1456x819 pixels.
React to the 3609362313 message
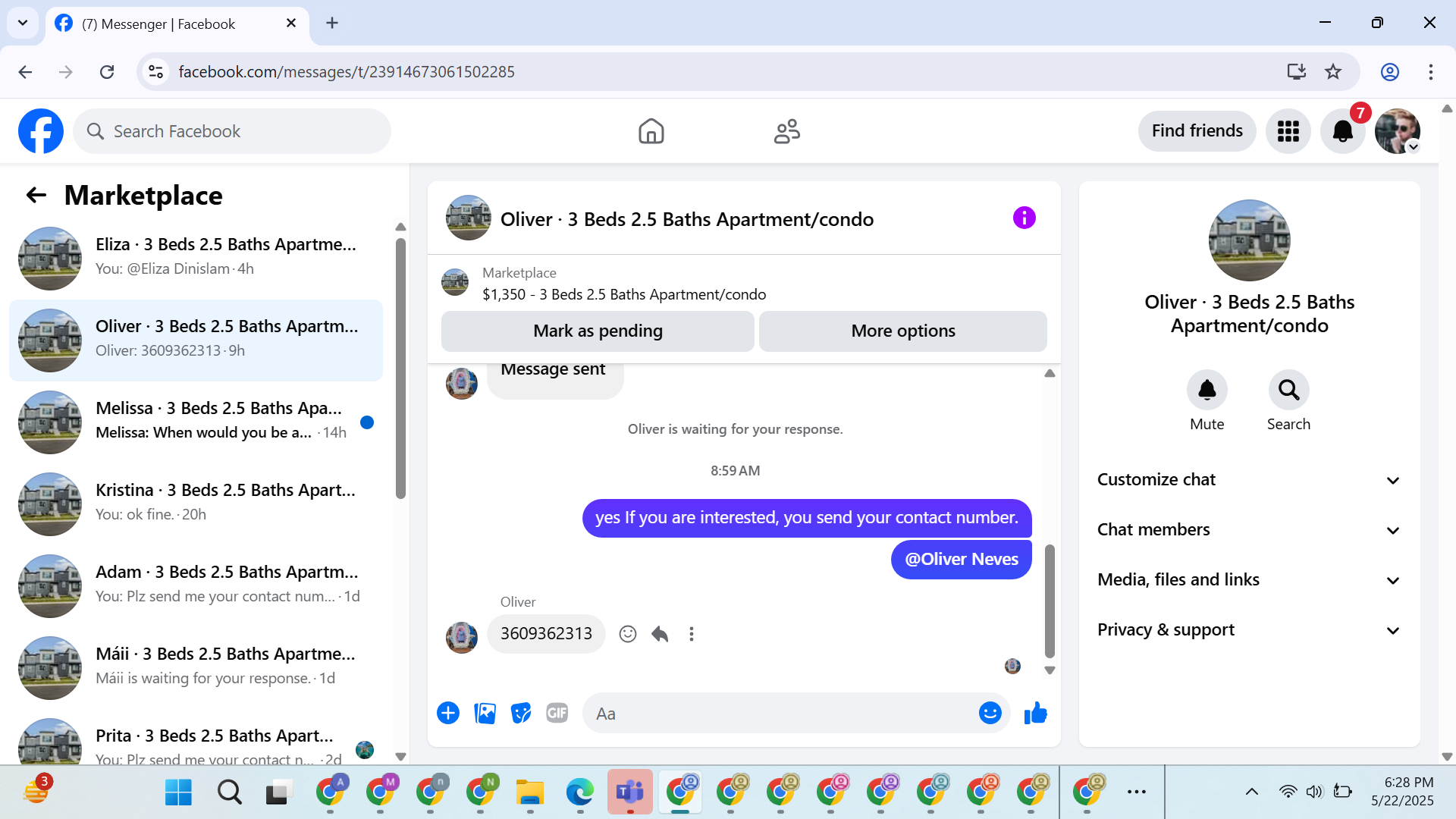pyautogui.click(x=627, y=634)
